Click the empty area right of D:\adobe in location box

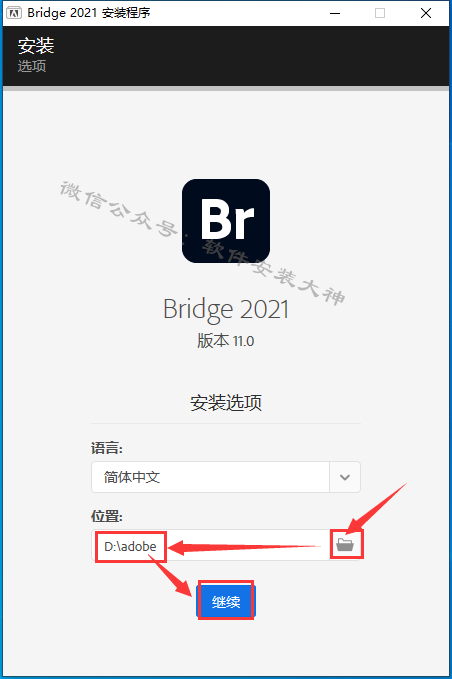(247, 545)
